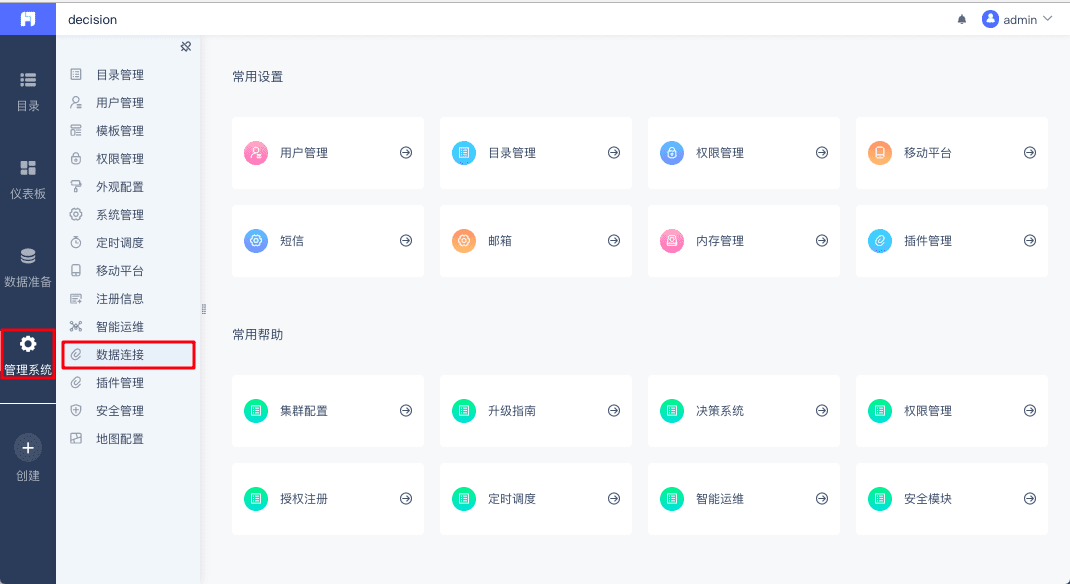Image resolution: width=1070 pixels, height=584 pixels.
Task: Click the 权限管理 lock card icon
Action: [672, 153]
